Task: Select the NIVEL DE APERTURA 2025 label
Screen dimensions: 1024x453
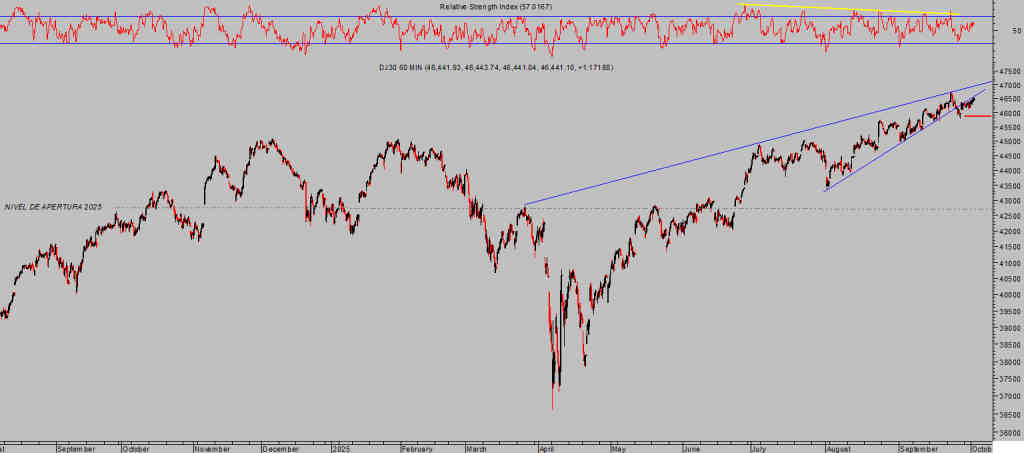Action: (52, 206)
